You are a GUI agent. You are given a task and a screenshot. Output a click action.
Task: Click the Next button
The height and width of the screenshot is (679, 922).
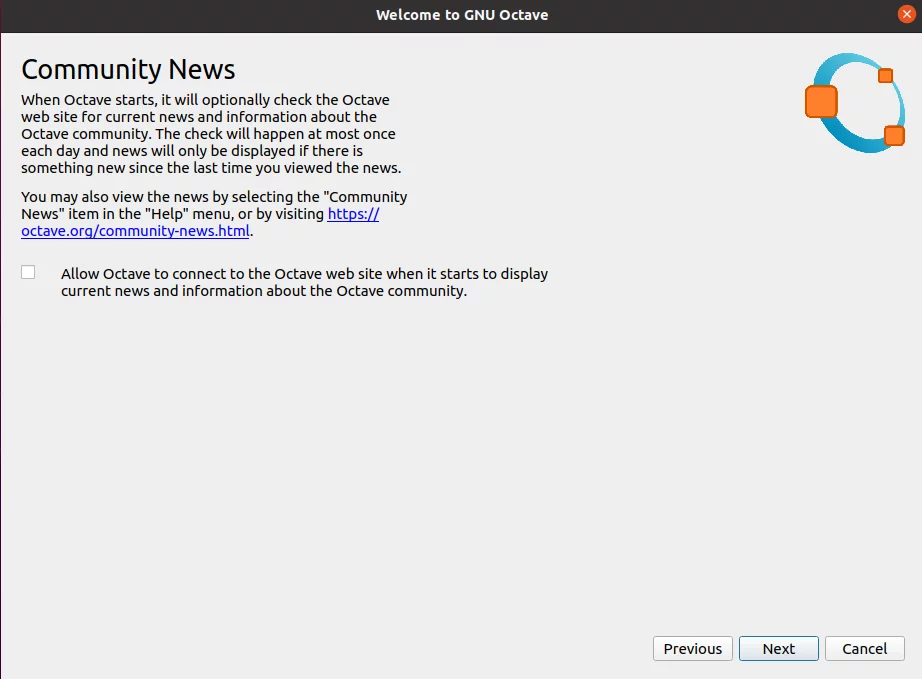779,648
